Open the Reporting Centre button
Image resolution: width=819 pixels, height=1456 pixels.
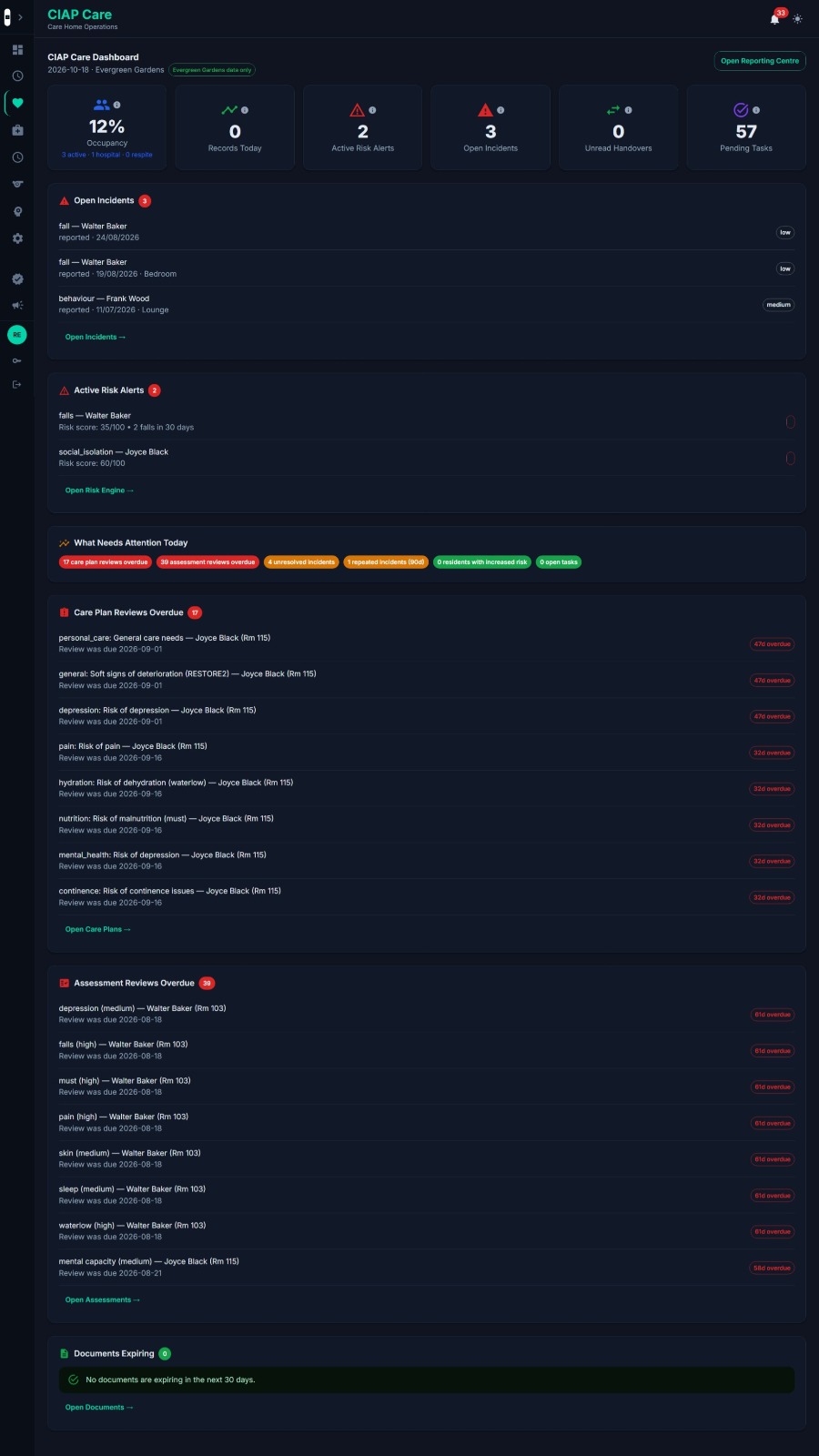point(760,61)
